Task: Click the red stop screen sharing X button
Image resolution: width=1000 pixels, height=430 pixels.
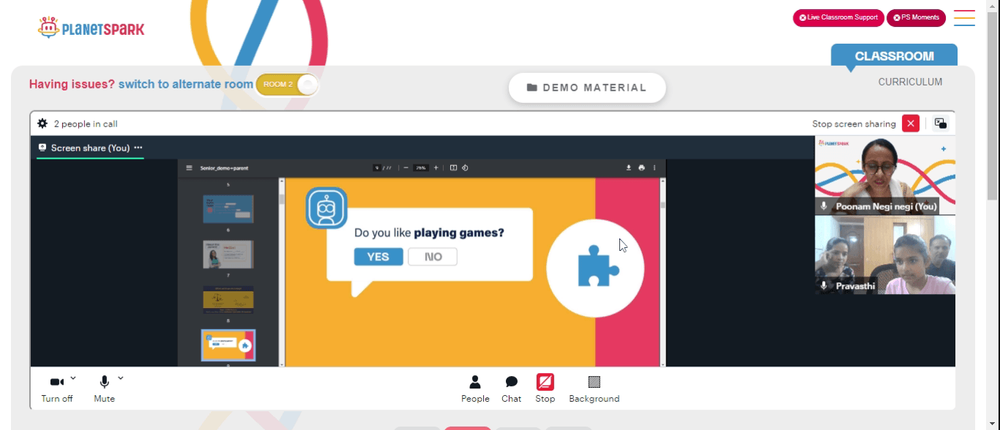Action: click(x=911, y=124)
